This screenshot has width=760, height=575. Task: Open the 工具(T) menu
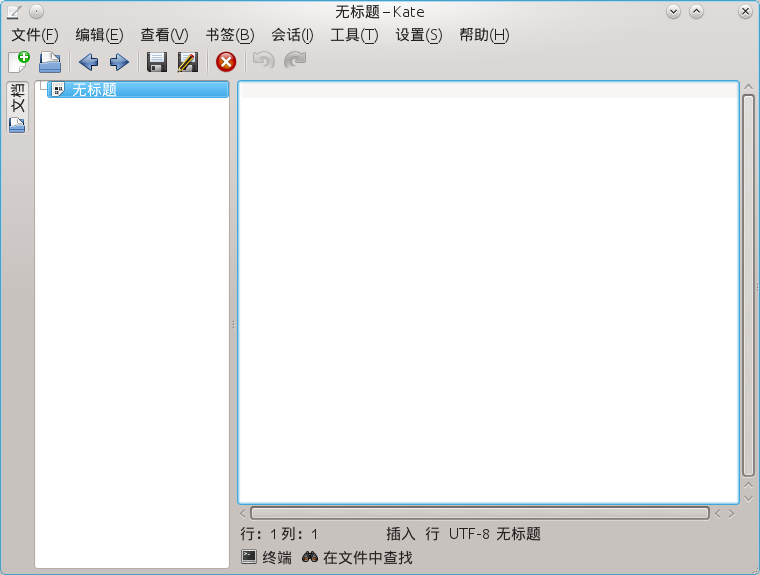coord(354,35)
